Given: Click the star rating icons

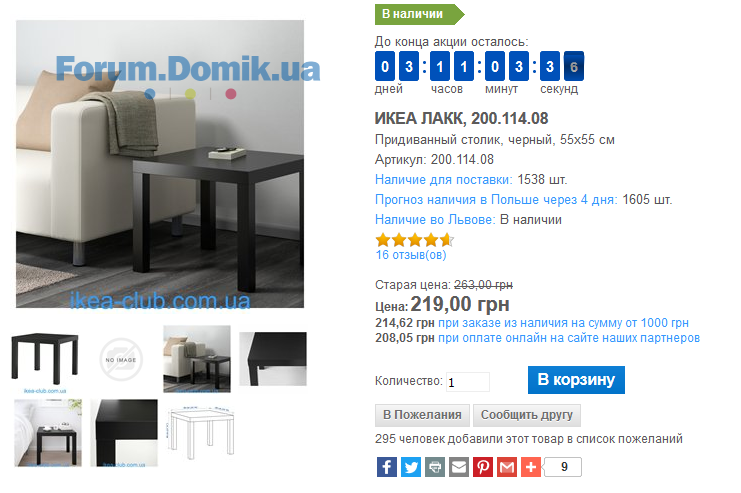Looking at the screenshot, I should point(414,240).
